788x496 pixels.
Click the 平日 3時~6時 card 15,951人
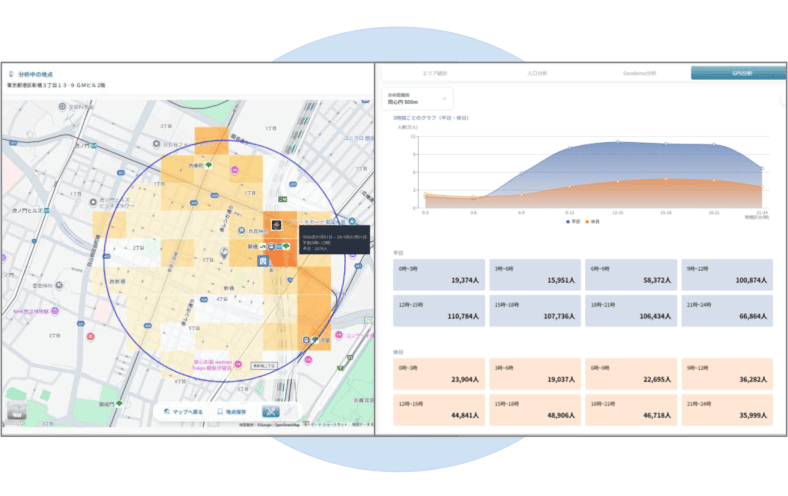(535, 275)
